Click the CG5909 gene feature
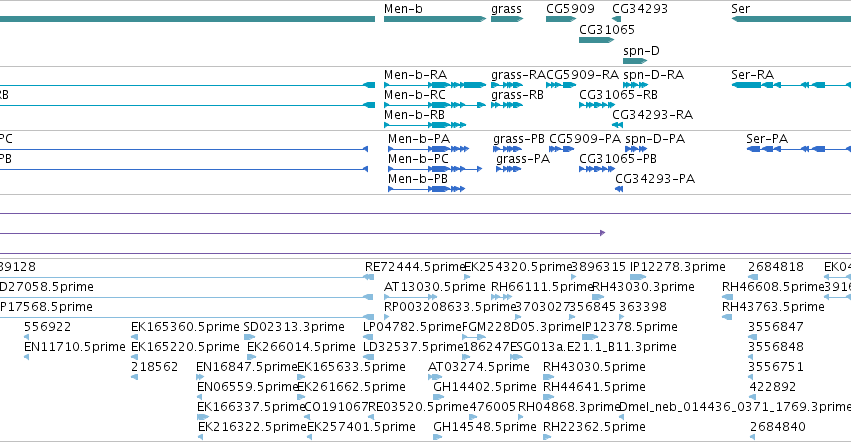This screenshot has width=851, height=442. [561, 19]
